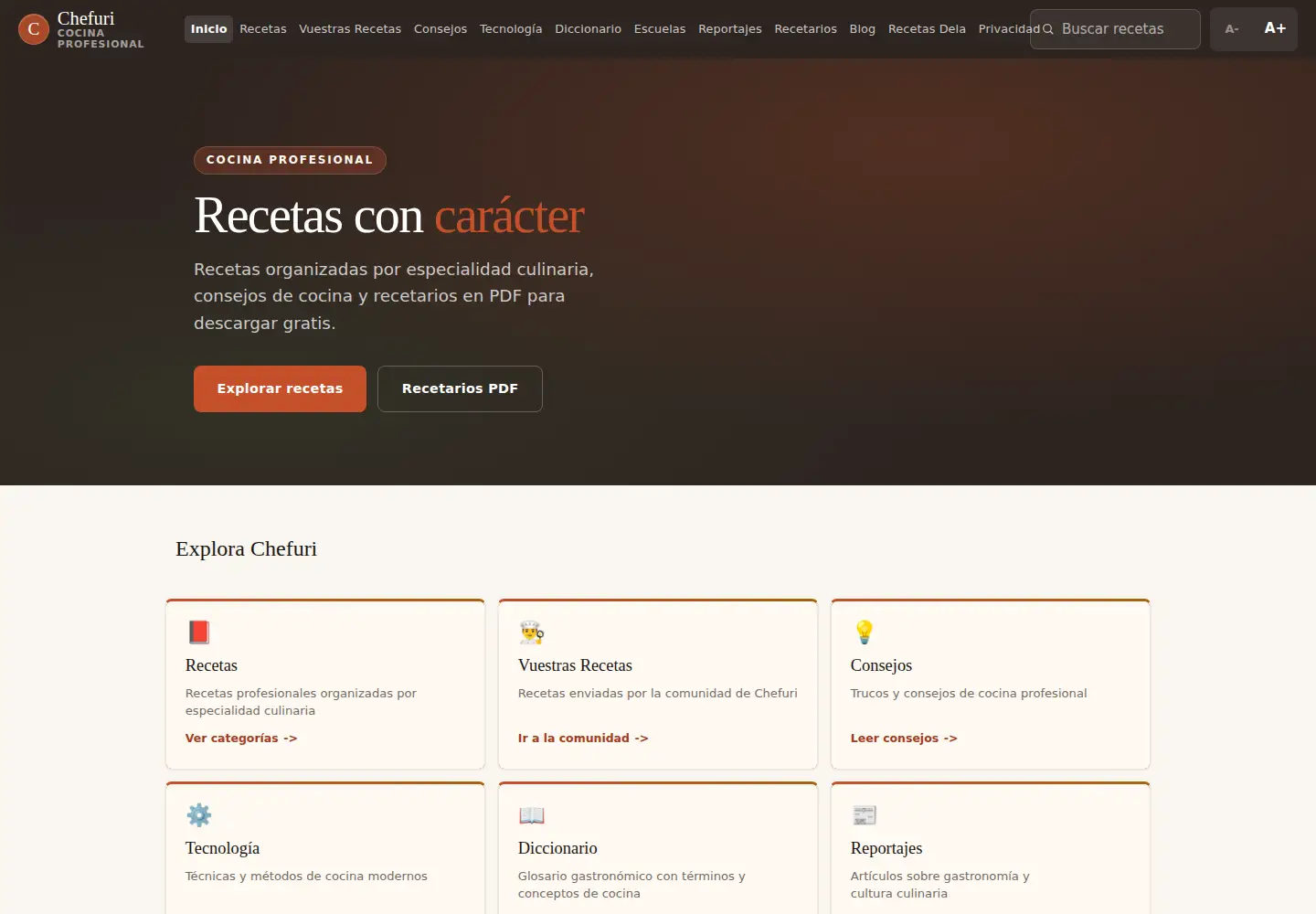
Task: Open Vuestras Recetas in the top menu
Action: pos(350,29)
